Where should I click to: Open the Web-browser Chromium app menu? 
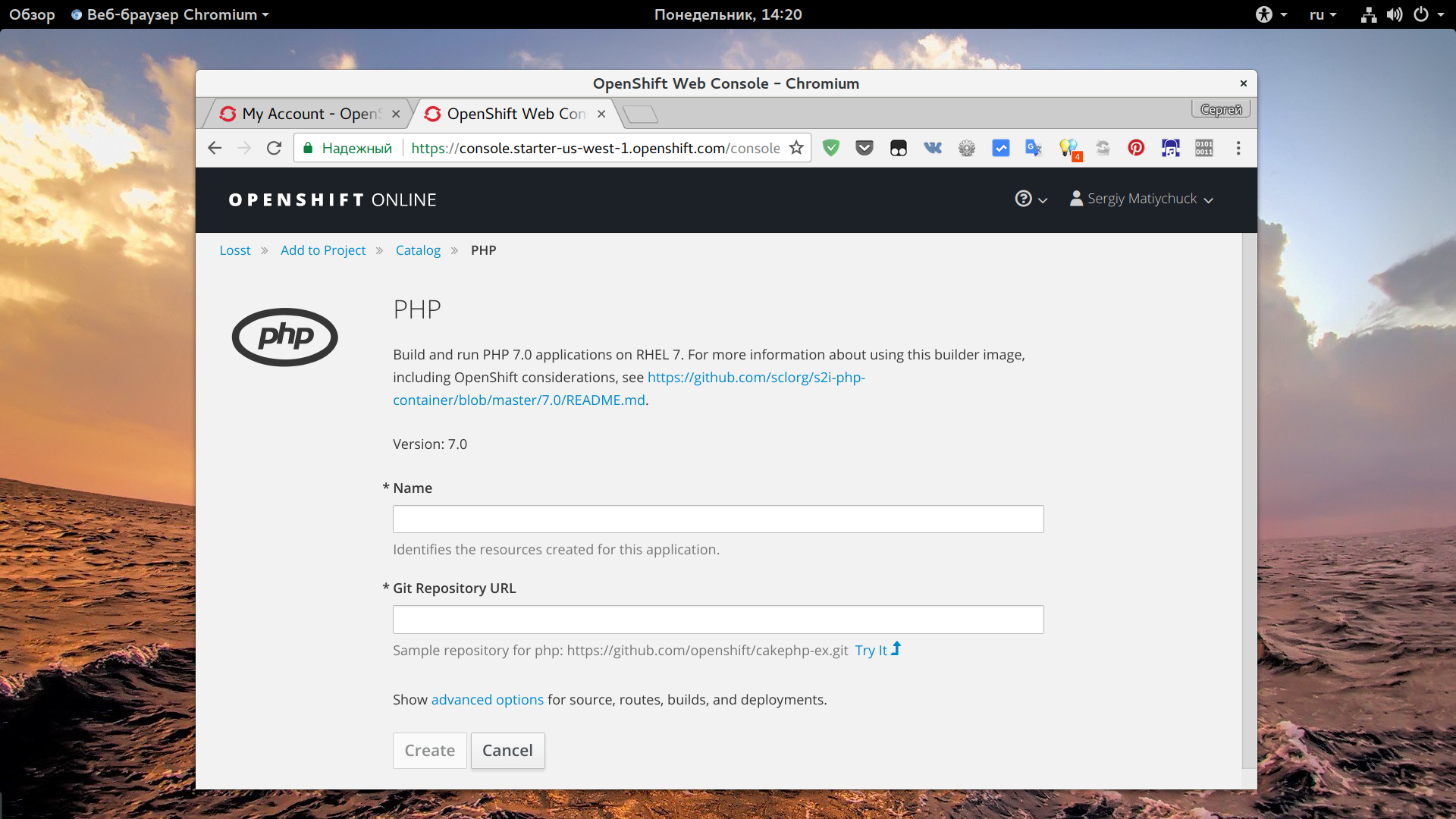coord(171,14)
